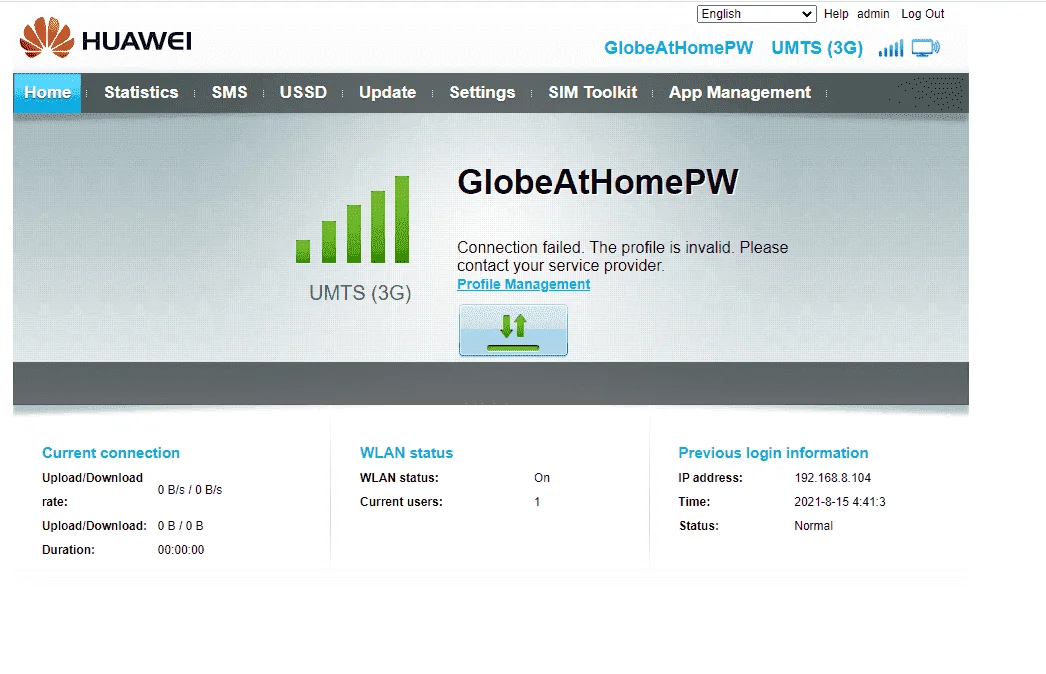The height and width of the screenshot is (674, 1046).
Task: Click the WLAN status heading
Action: [x=406, y=453]
